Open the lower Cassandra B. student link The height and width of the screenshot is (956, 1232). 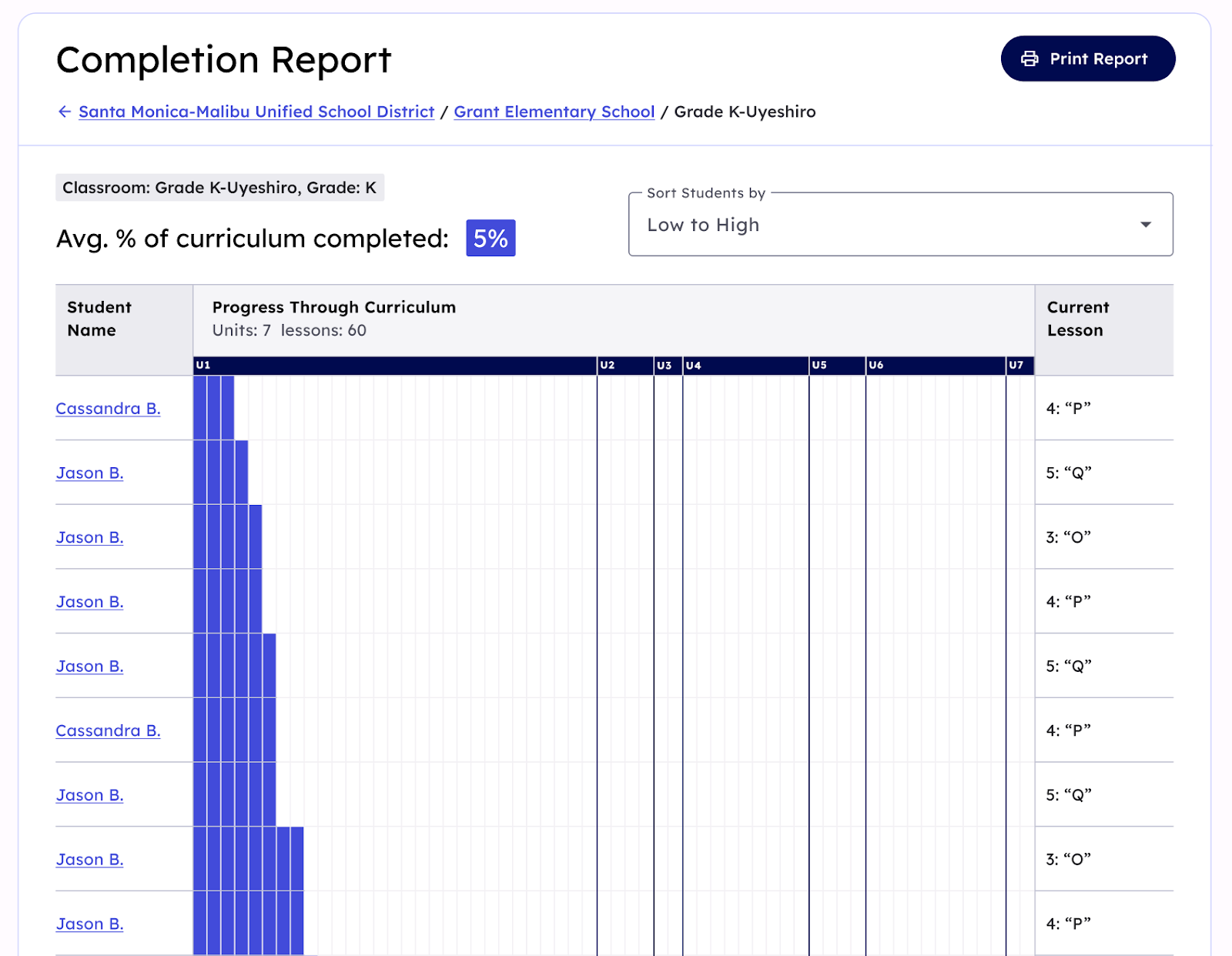[x=108, y=730]
